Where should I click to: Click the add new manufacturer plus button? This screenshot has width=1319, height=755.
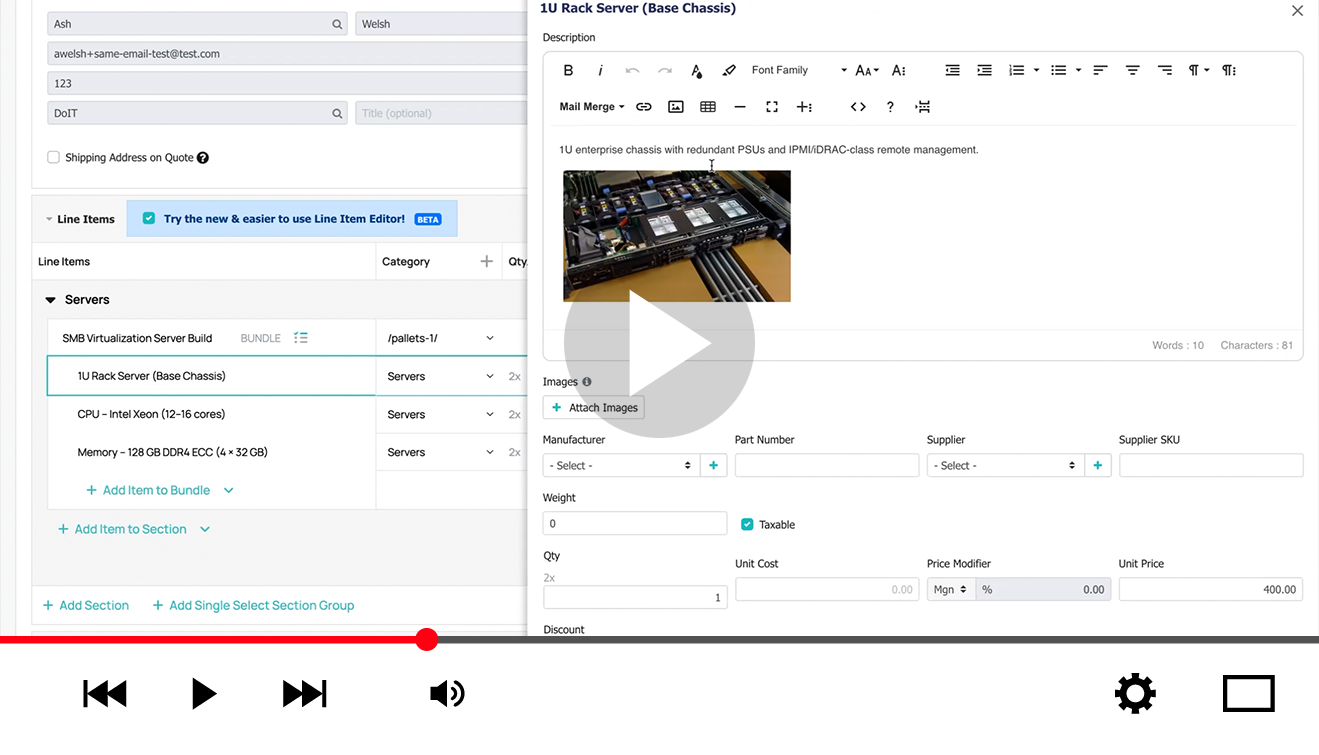click(x=713, y=465)
